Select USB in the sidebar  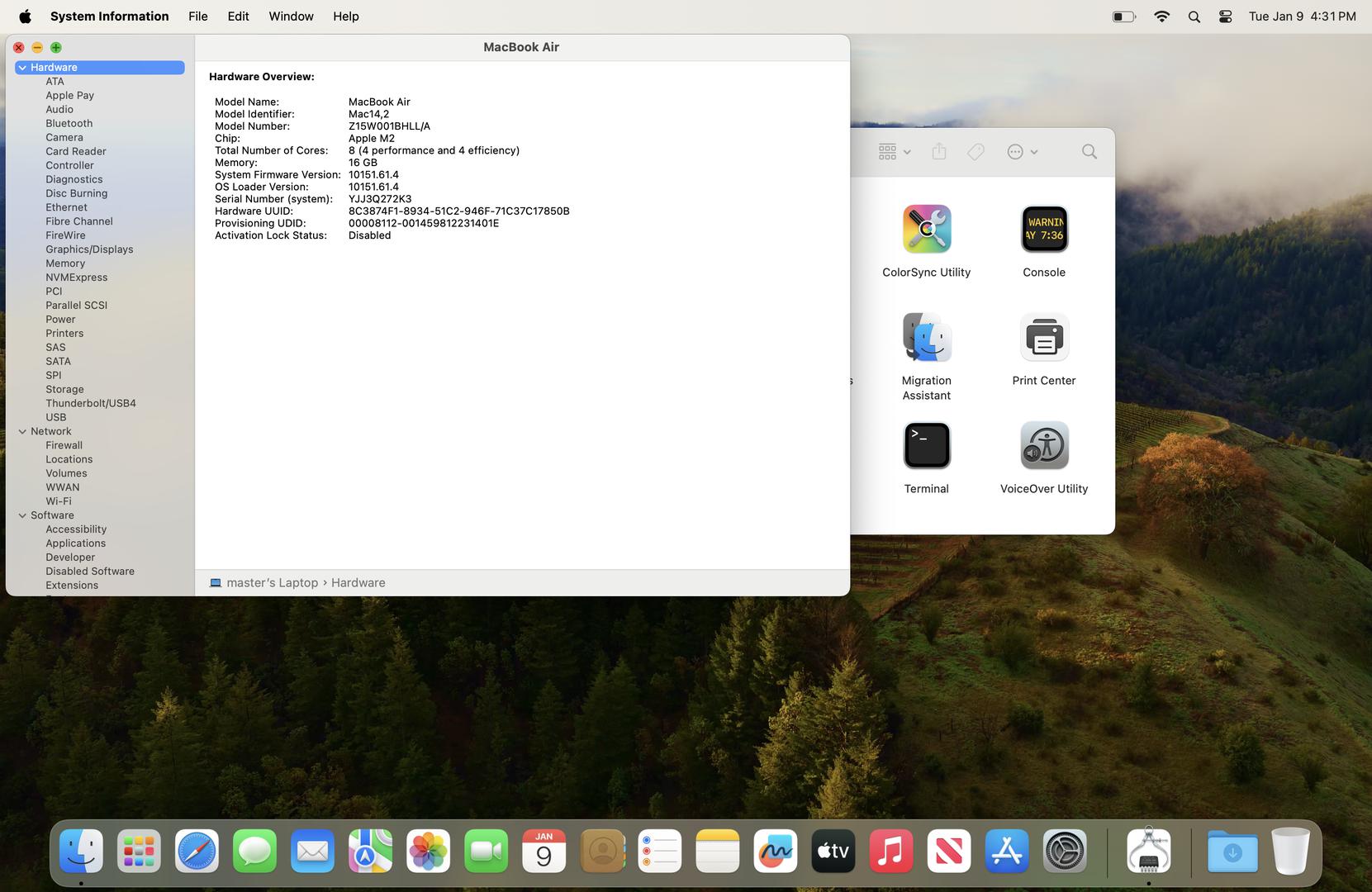coord(56,417)
